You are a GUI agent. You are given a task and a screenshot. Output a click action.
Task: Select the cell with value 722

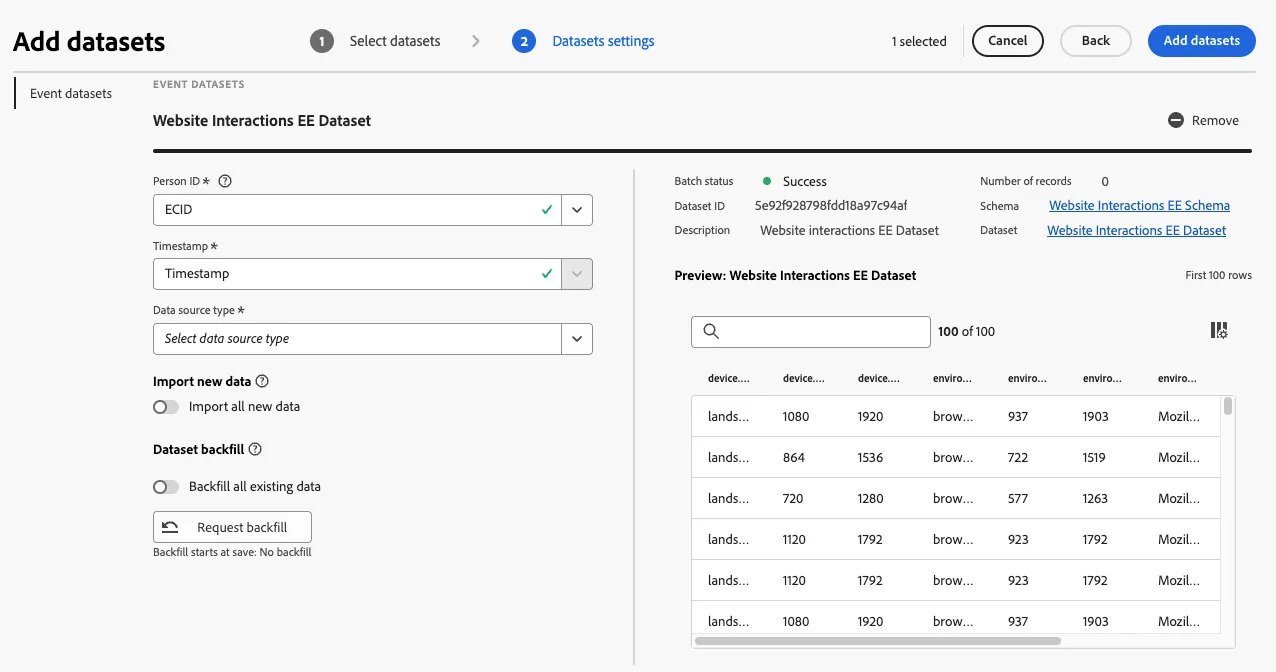[1018, 458]
